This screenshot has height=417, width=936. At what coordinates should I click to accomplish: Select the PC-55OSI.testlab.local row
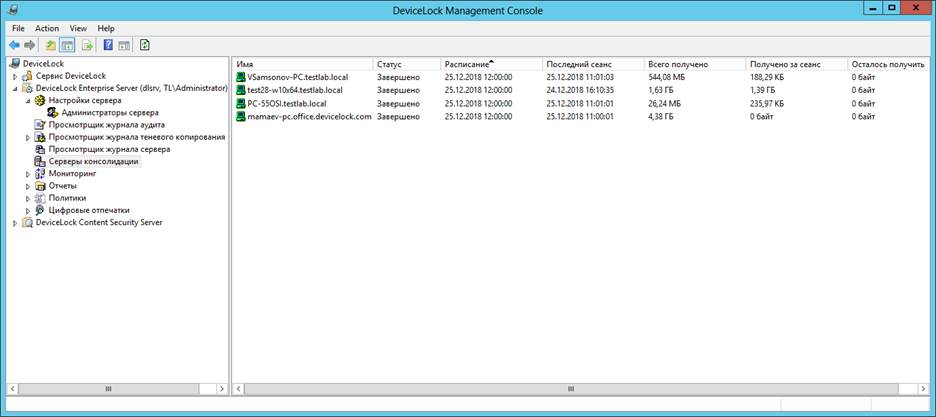(581, 103)
